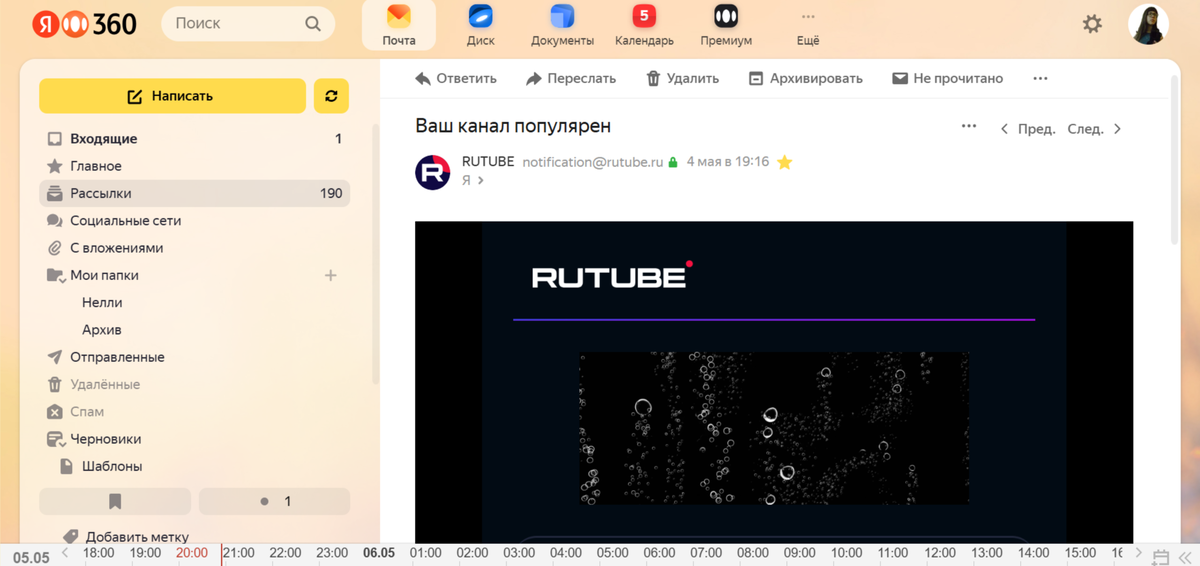The height and width of the screenshot is (566, 1200).
Task: Click the 05.05 date label
Action: tap(30, 557)
